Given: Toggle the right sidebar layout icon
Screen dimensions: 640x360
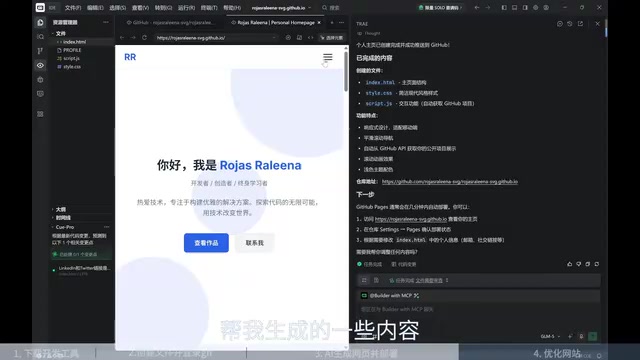Looking at the screenshot, I should coord(525,8).
